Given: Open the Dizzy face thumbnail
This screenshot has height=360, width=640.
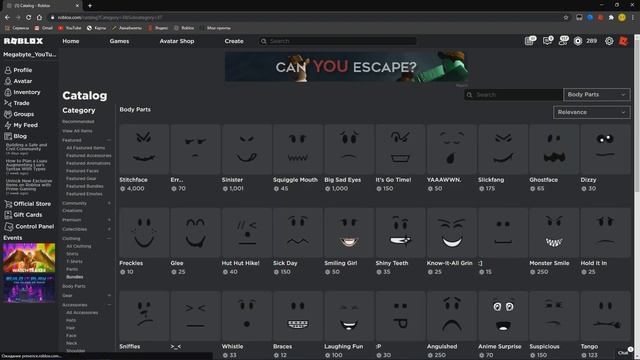Looking at the screenshot, I should [605, 149].
